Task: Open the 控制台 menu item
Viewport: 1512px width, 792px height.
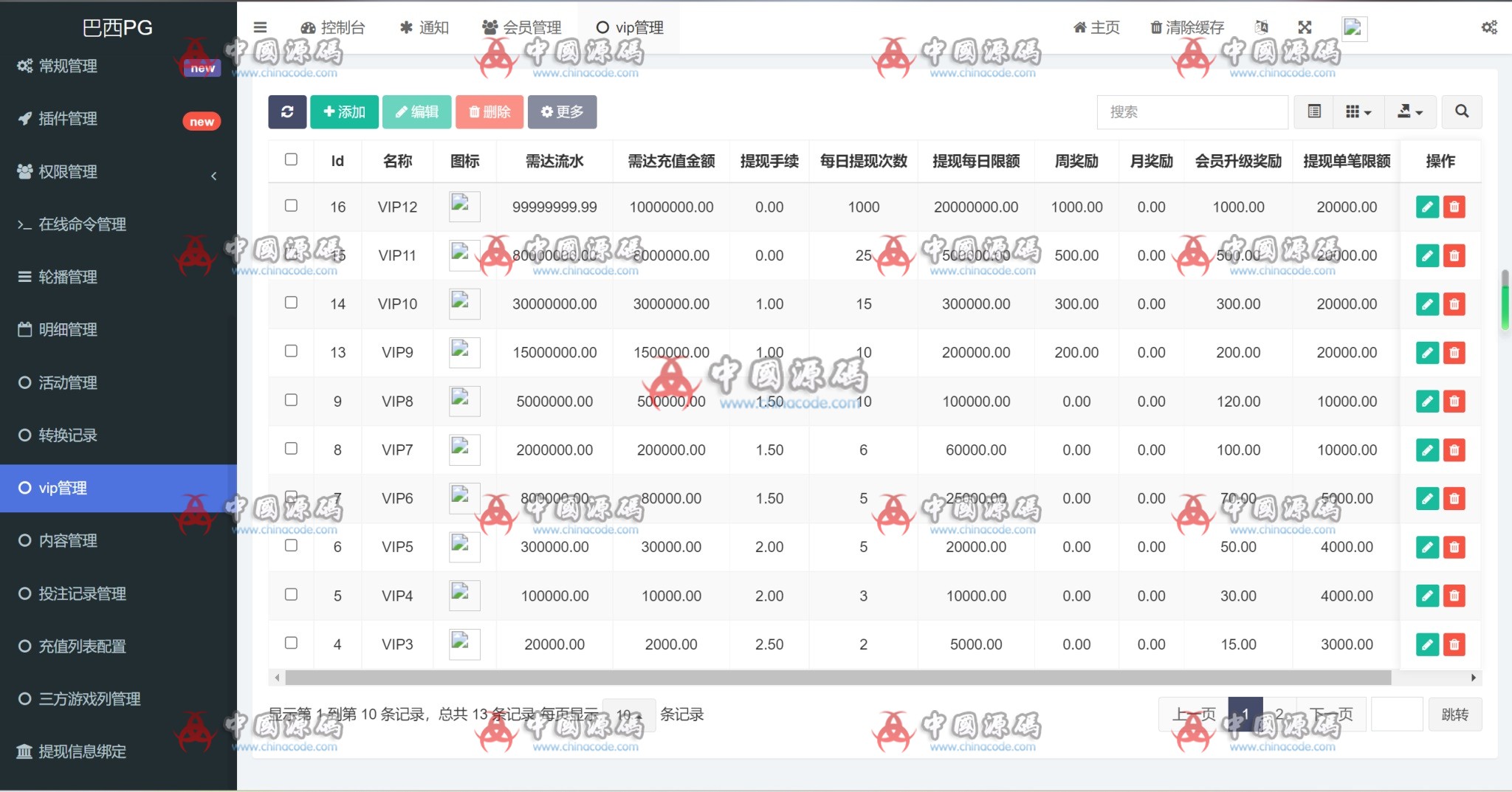Action: tap(333, 27)
